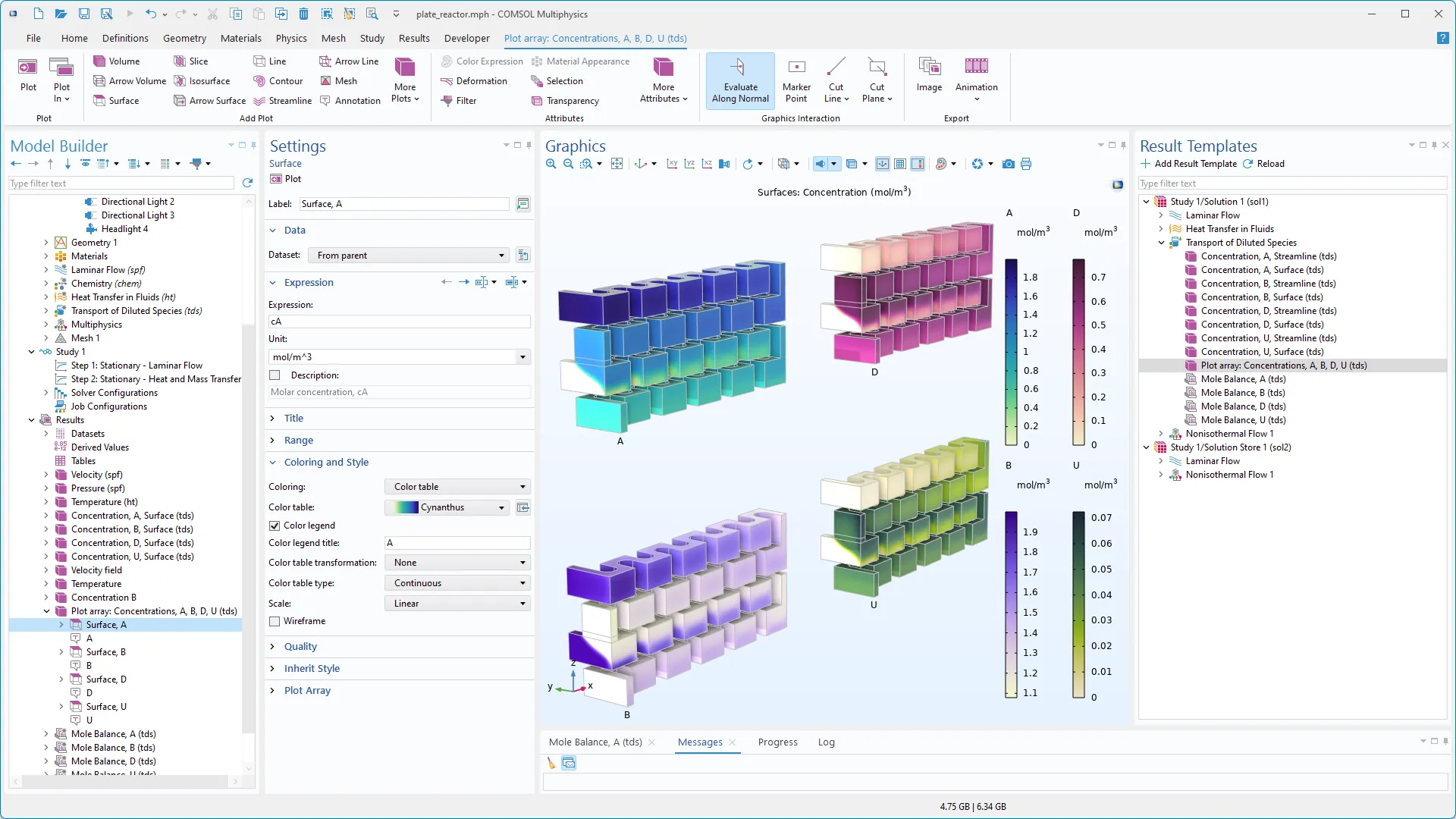Open the Scale dropdown set to Linear
This screenshot has width=1456, height=819.
click(x=457, y=604)
